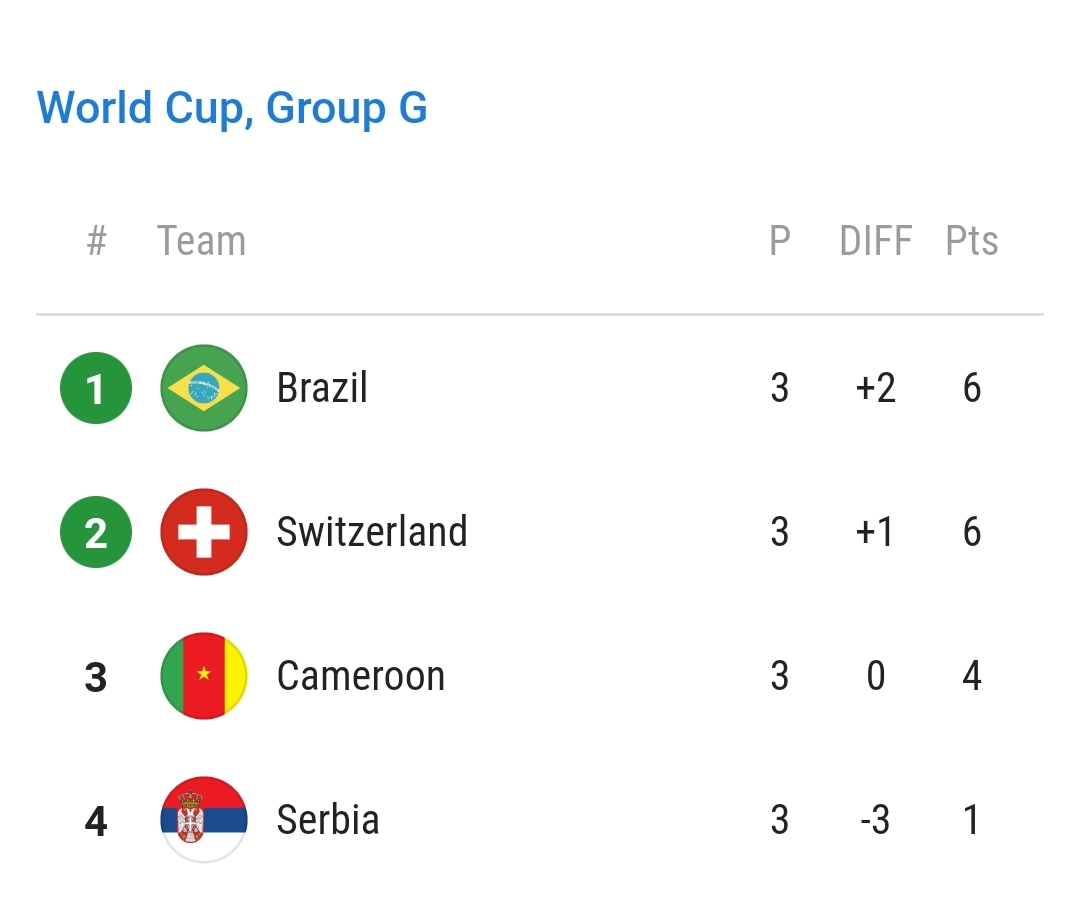
Task: Sort by the Pts column header
Action: [972, 240]
